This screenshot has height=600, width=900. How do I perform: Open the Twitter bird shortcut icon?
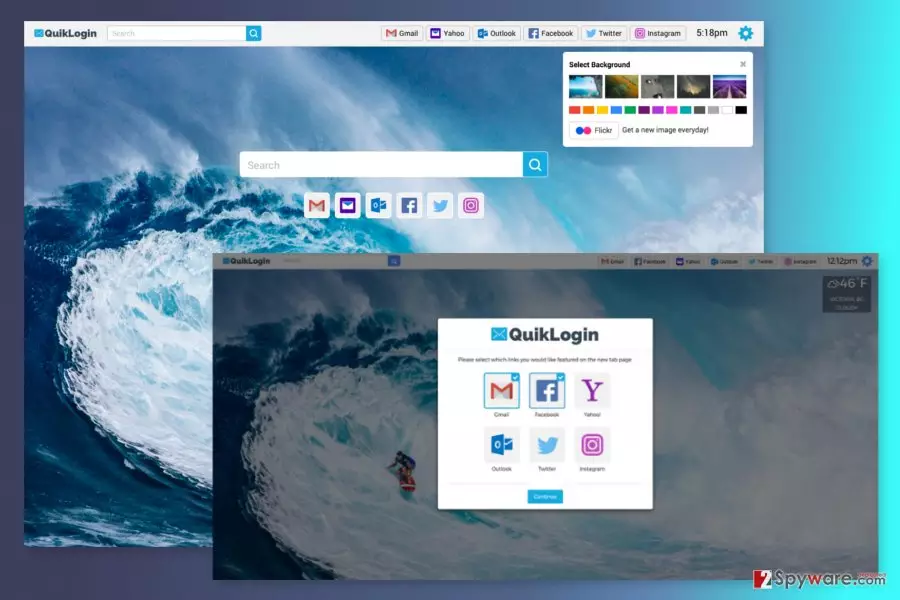[x=440, y=206]
